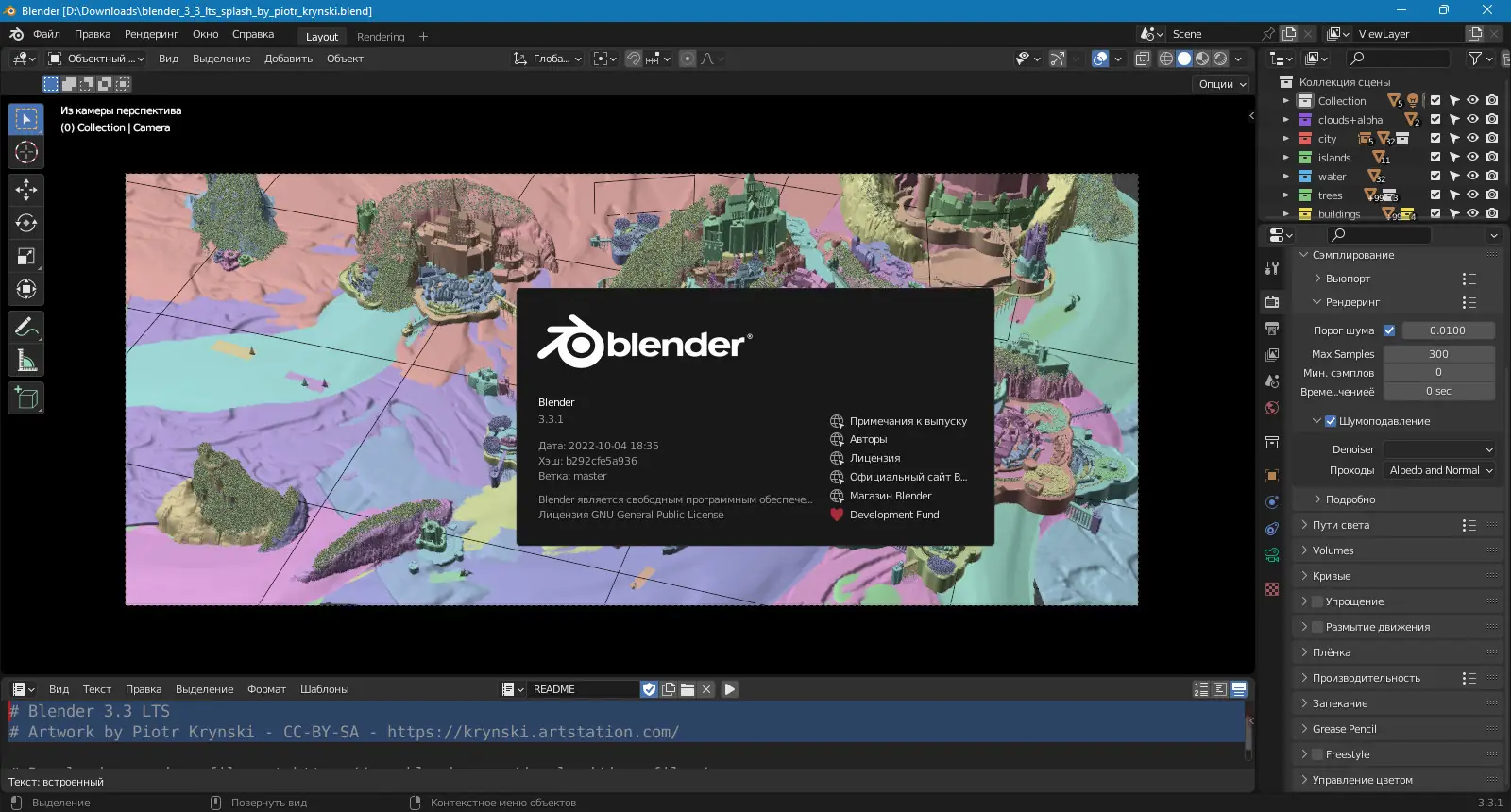Viewport: 1511px width, 812px height.
Task: Disable islands collection in renders
Action: click(x=1491, y=158)
